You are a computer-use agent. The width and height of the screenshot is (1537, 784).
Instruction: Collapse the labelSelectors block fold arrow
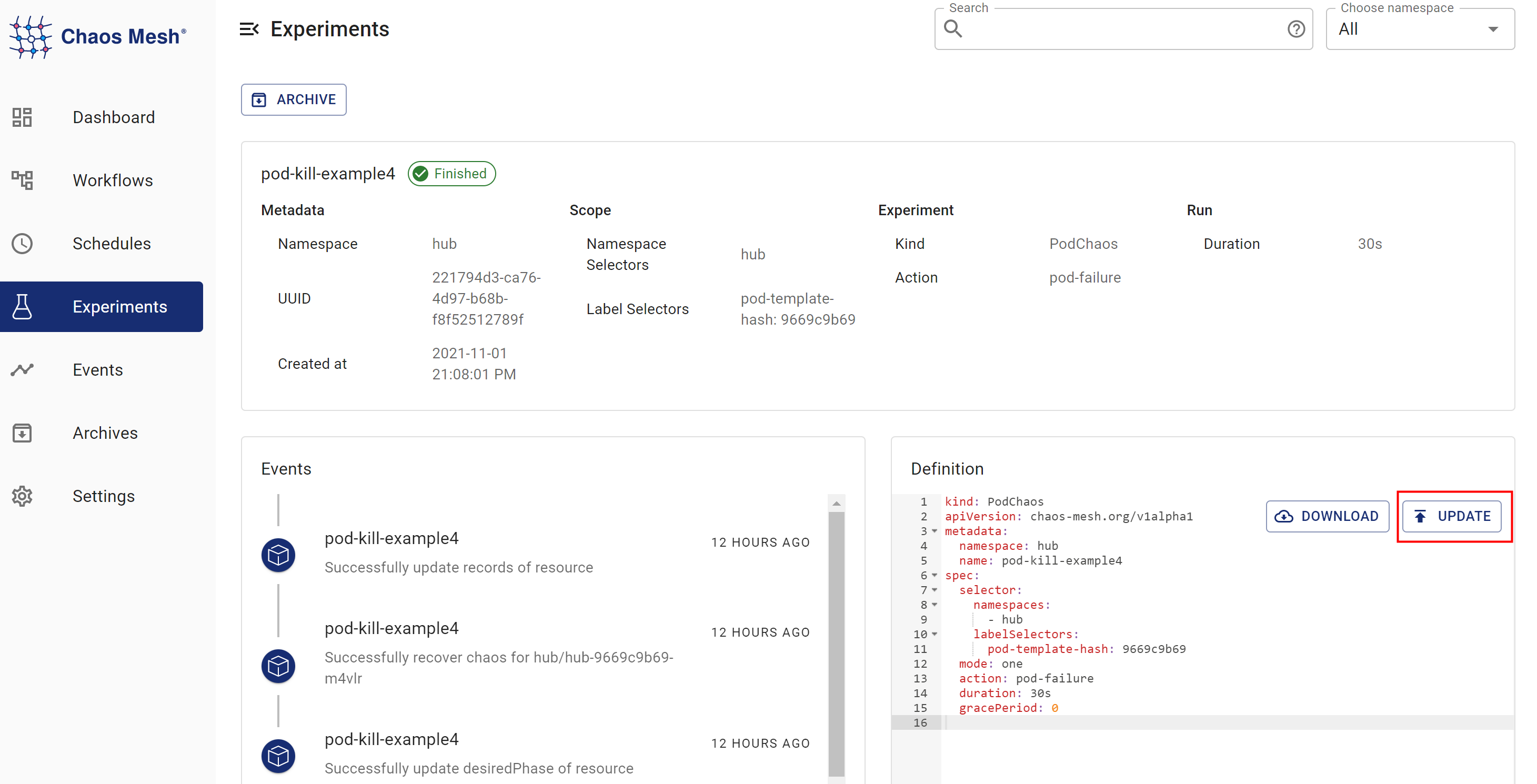(935, 634)
